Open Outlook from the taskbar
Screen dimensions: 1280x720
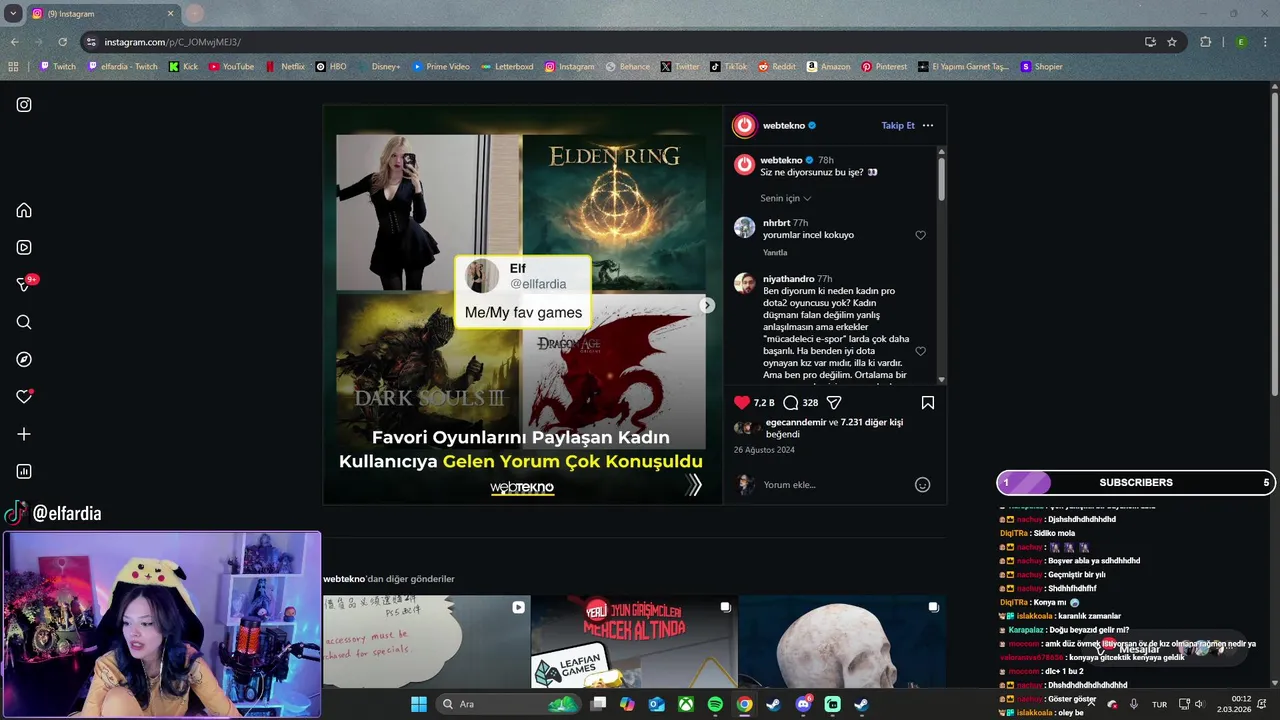click(657, 704)
